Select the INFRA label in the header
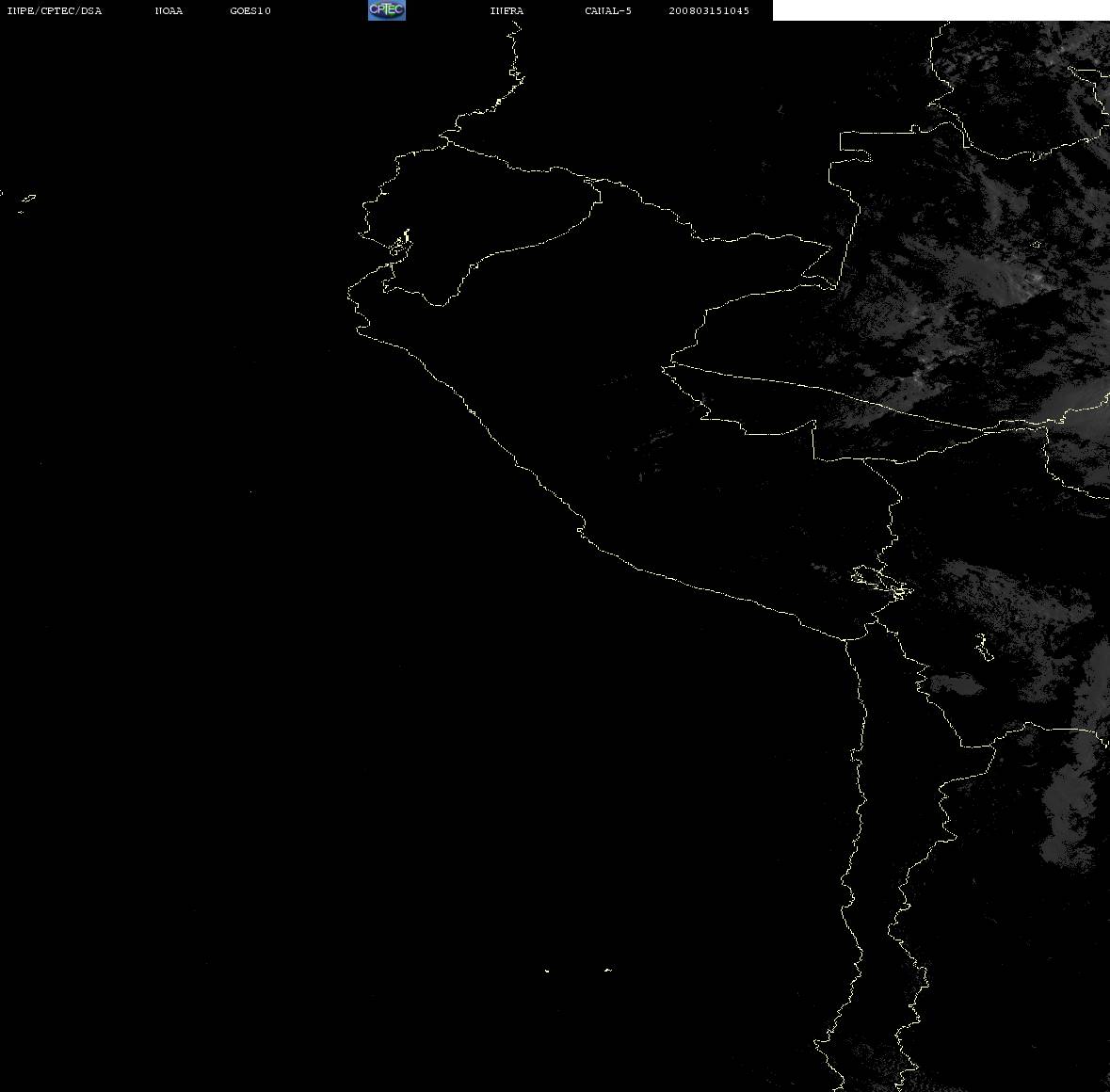1110x1092 pixels. [x=507, y=10]
